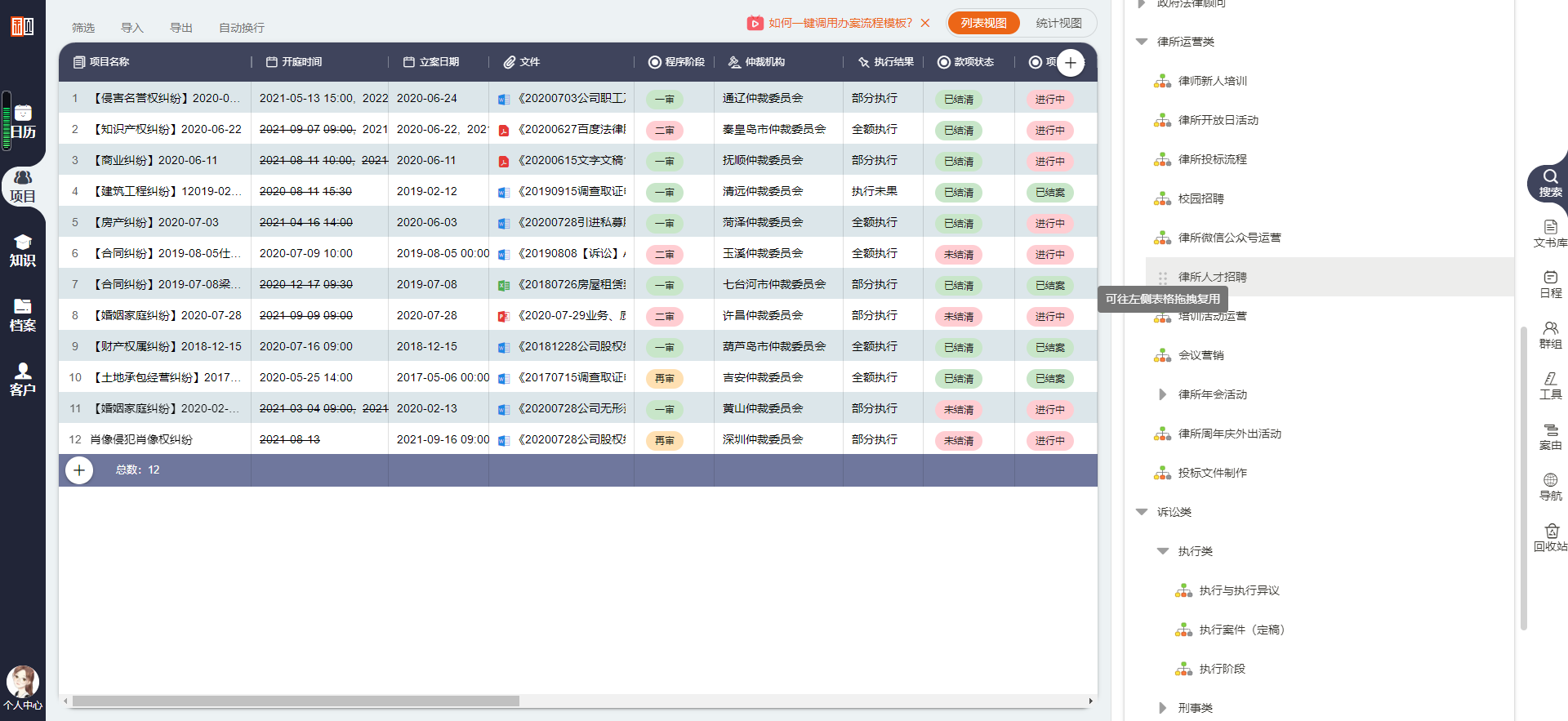Toggle 自动换行 auto wrap option

point(241,28)
